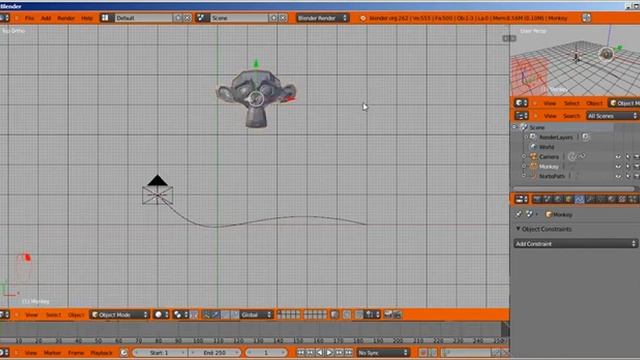This screenshot has height=360, width=640.
Task: Add a new scene next to Scene field
Action: [274, 18]
